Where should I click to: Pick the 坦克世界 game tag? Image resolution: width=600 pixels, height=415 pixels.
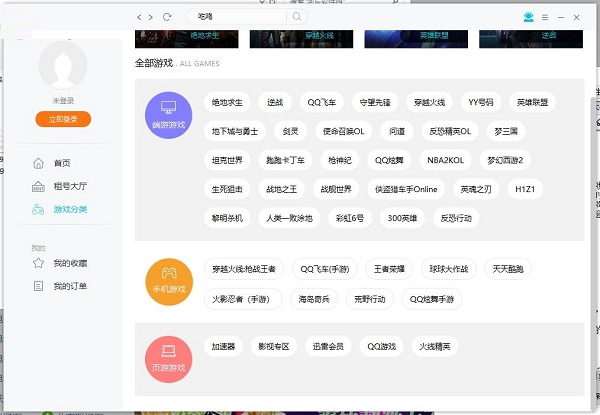[x=227, y=160]
